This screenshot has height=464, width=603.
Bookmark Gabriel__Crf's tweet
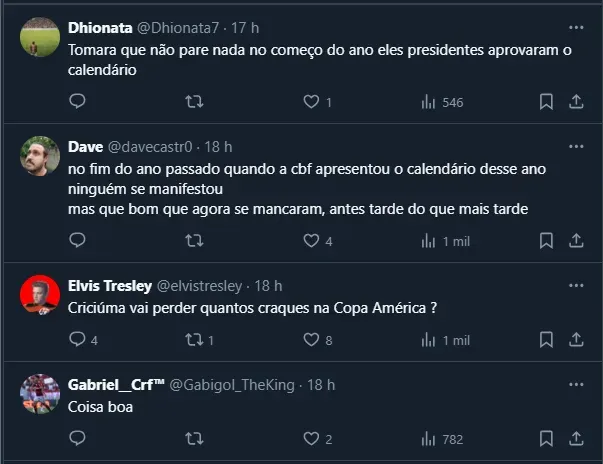[546, 438]
